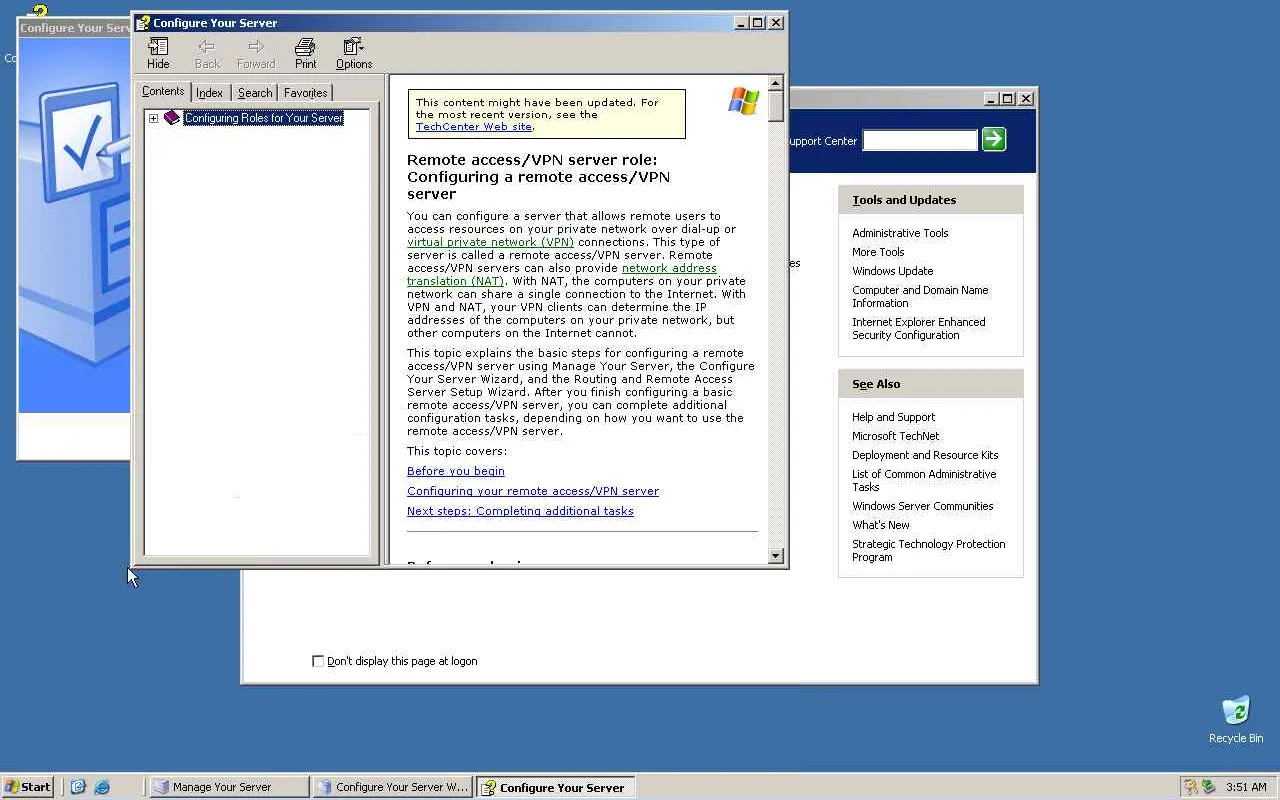Image resolution: width=1280 pixels, height=800 pixels.
Task: Switch to the Search tab
Action: pos(255,93)
